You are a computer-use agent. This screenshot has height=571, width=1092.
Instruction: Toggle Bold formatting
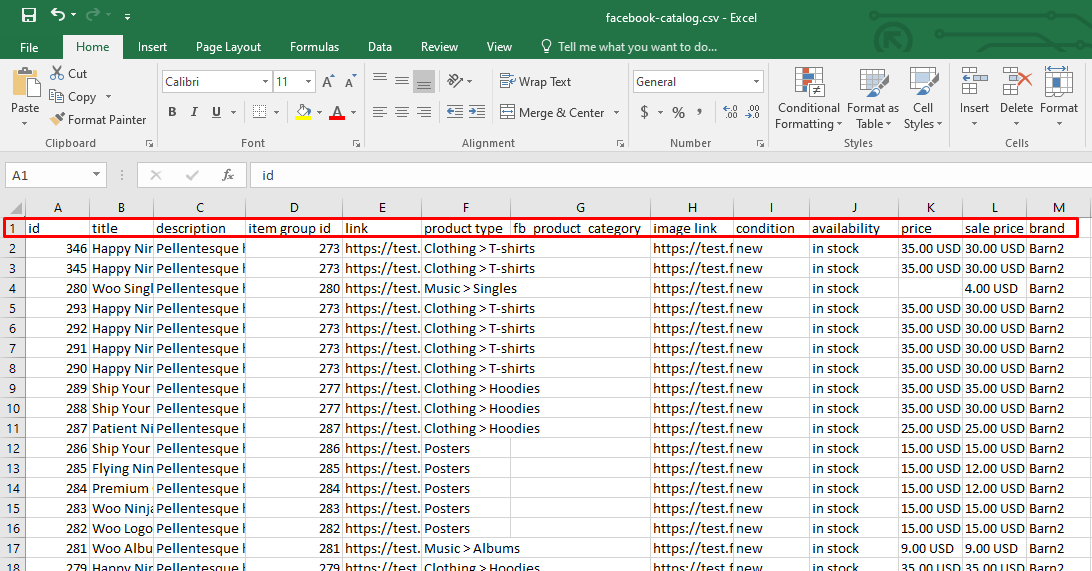172,113
